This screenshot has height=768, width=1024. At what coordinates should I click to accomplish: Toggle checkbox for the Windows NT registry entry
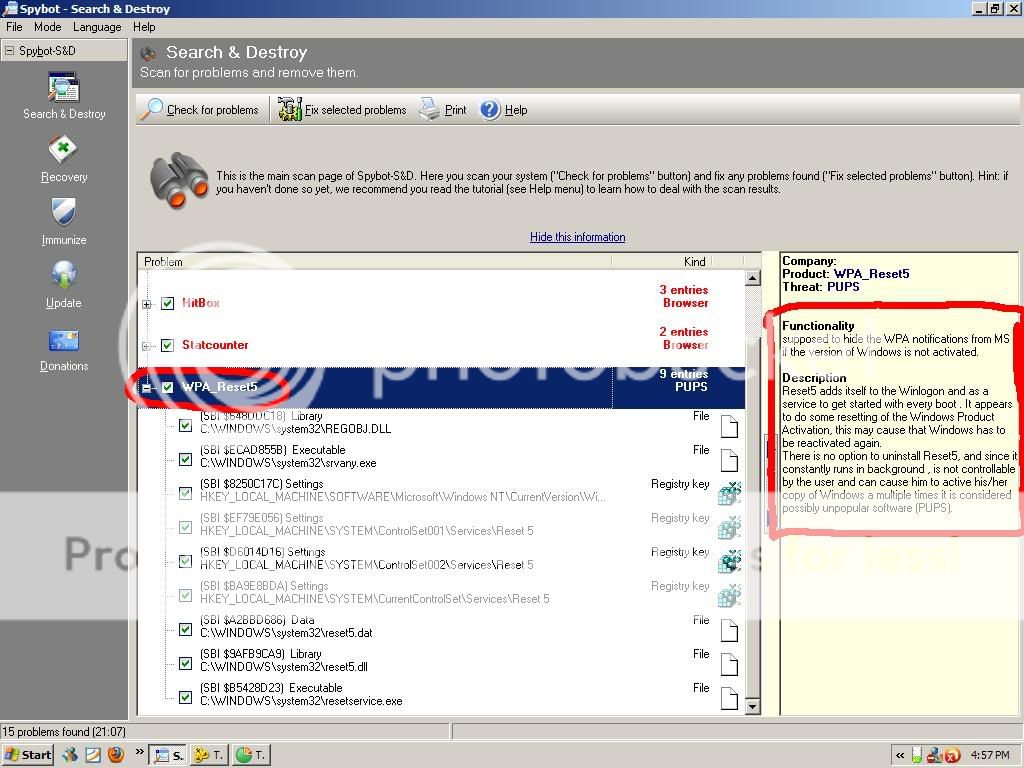point(185,494)
